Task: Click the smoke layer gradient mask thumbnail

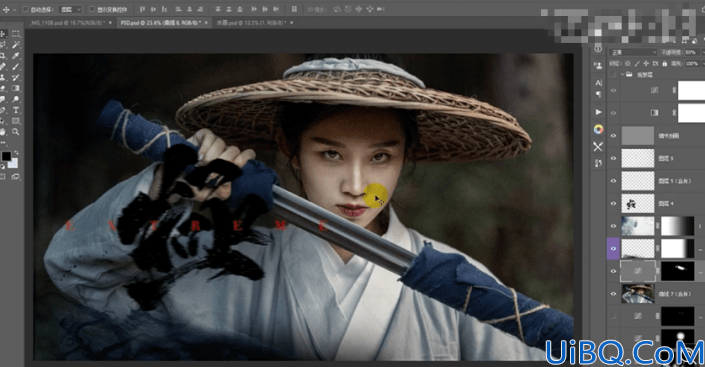Action: point(678,226)
